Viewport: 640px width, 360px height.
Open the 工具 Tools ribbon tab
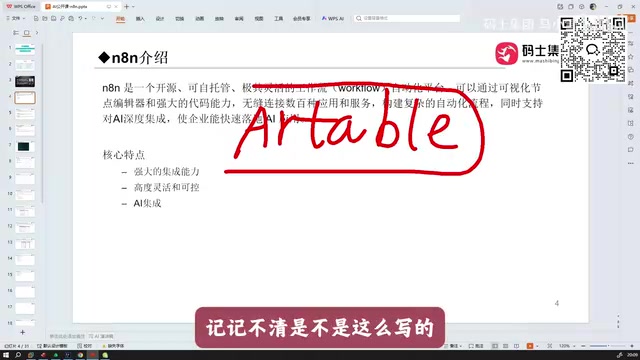click(278, 19)
